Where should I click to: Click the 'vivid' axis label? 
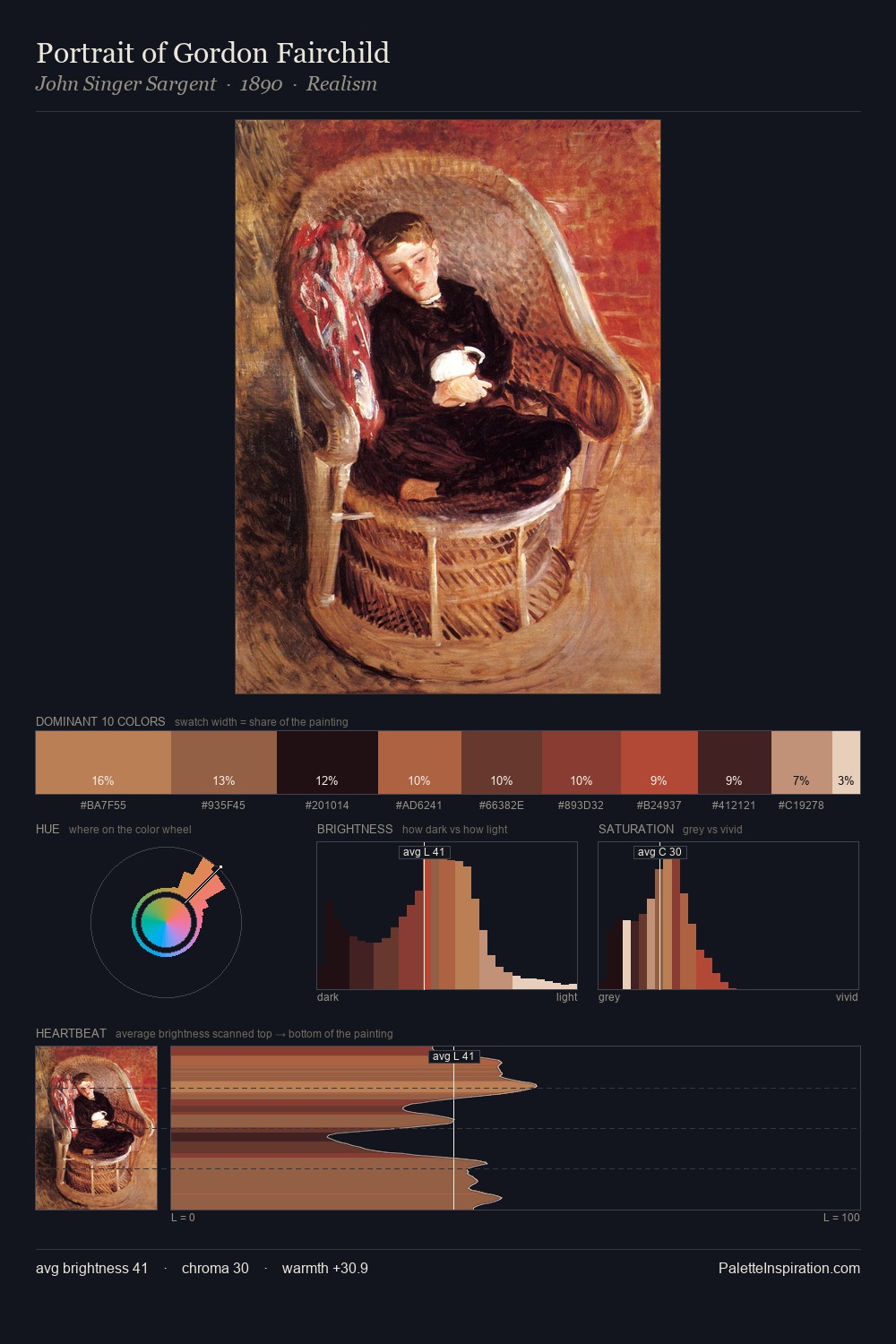[x=847, y=997]
